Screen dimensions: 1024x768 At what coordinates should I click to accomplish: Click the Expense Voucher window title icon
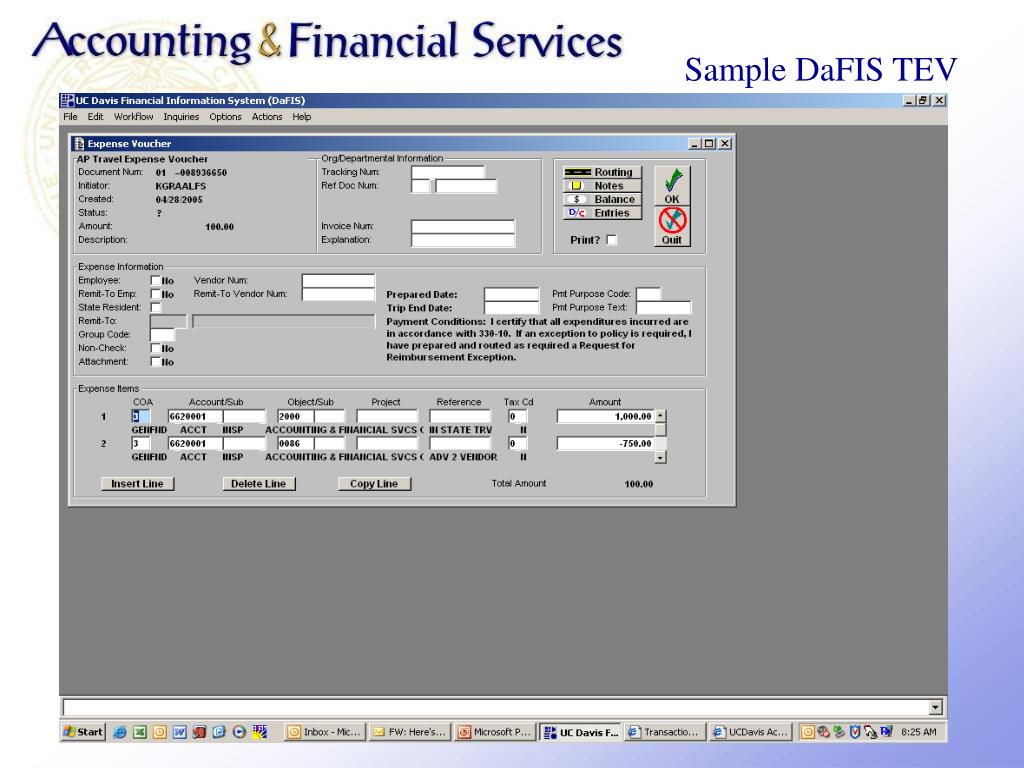coord(79,143)
